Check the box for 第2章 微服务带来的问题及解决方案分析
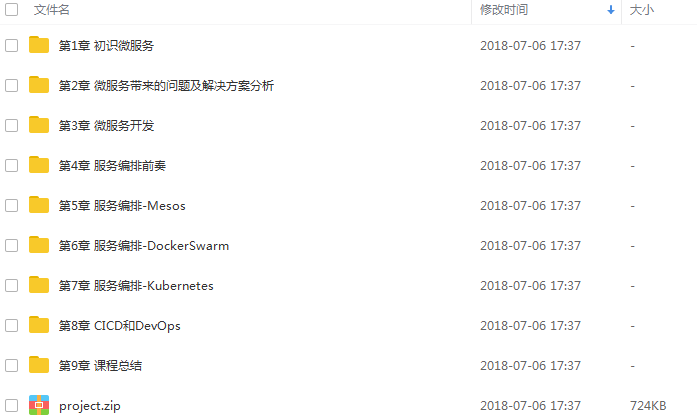 pyautogui.click(x=12, y=85)
